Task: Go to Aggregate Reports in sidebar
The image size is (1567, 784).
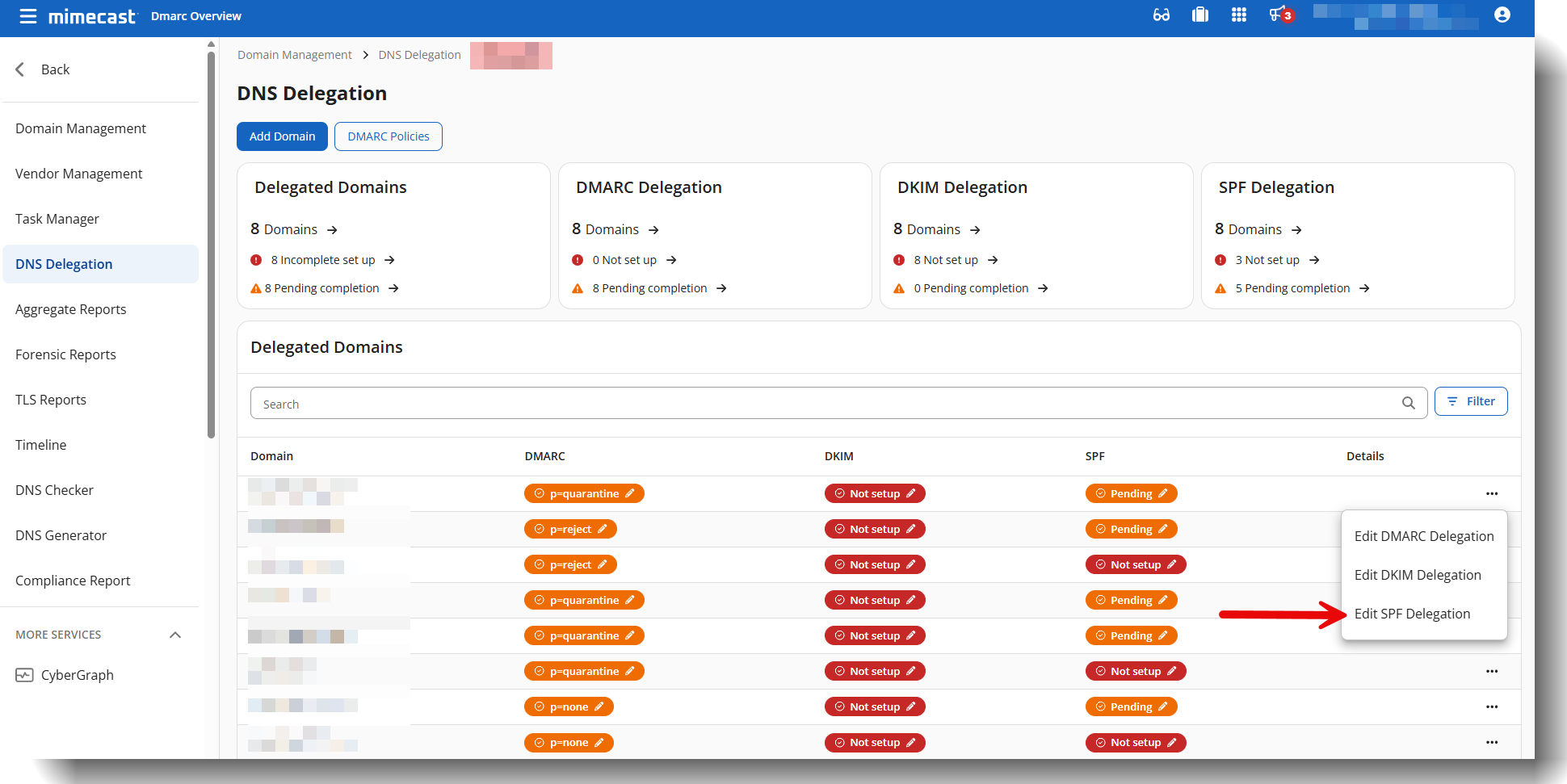Action: [x=71, y=309]
